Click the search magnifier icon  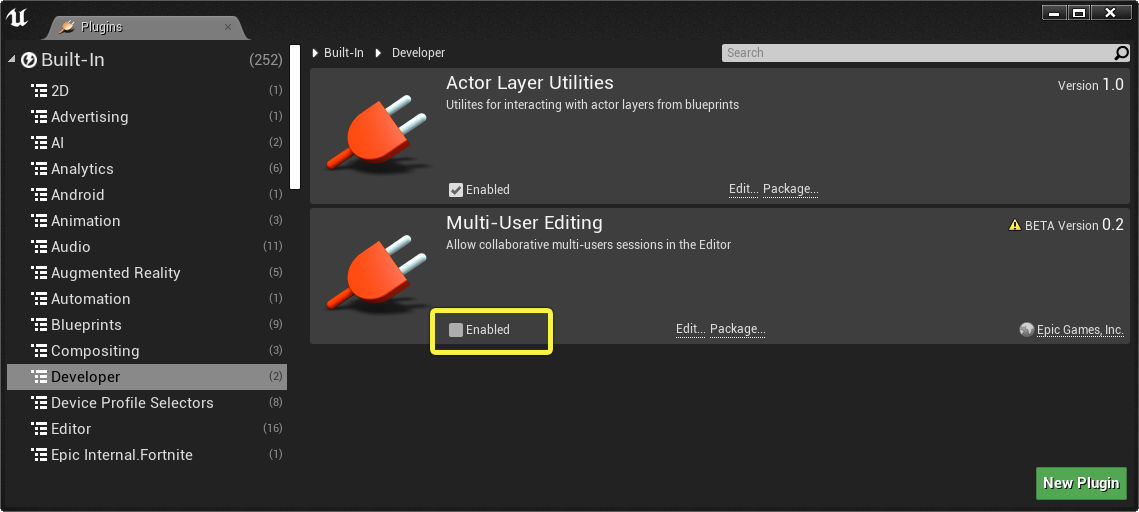click(1122, 53)
